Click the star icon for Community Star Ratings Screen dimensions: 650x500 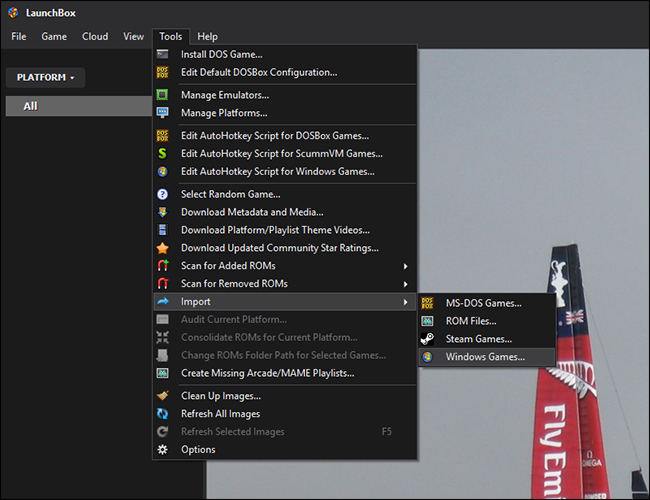pyautogui.click(x=162, y=248)
